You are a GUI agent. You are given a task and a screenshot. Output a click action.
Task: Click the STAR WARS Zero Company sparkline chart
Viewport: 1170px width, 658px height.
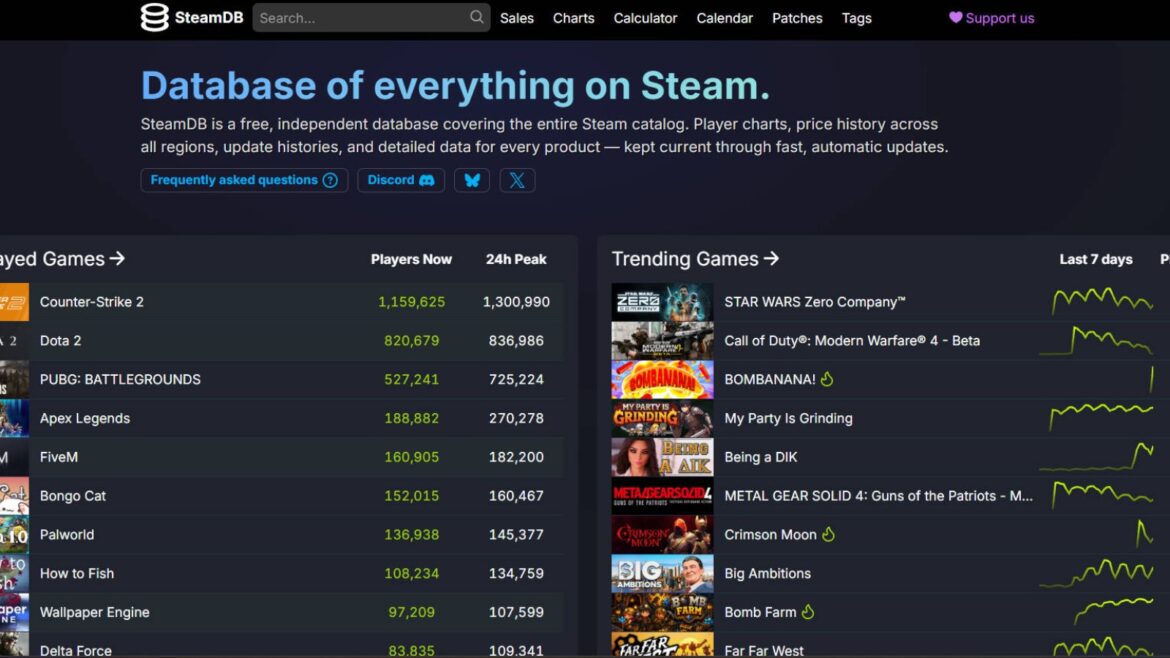tap(1101, 301)
